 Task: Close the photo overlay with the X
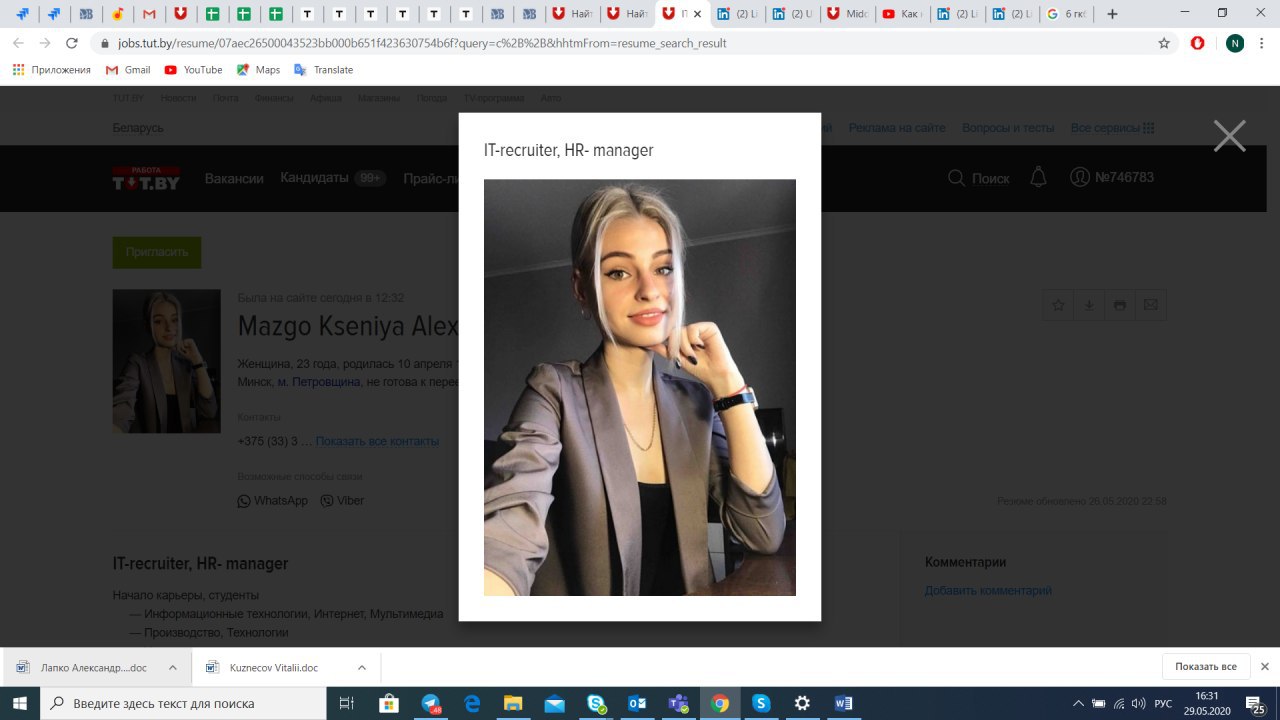(1229, 135)
